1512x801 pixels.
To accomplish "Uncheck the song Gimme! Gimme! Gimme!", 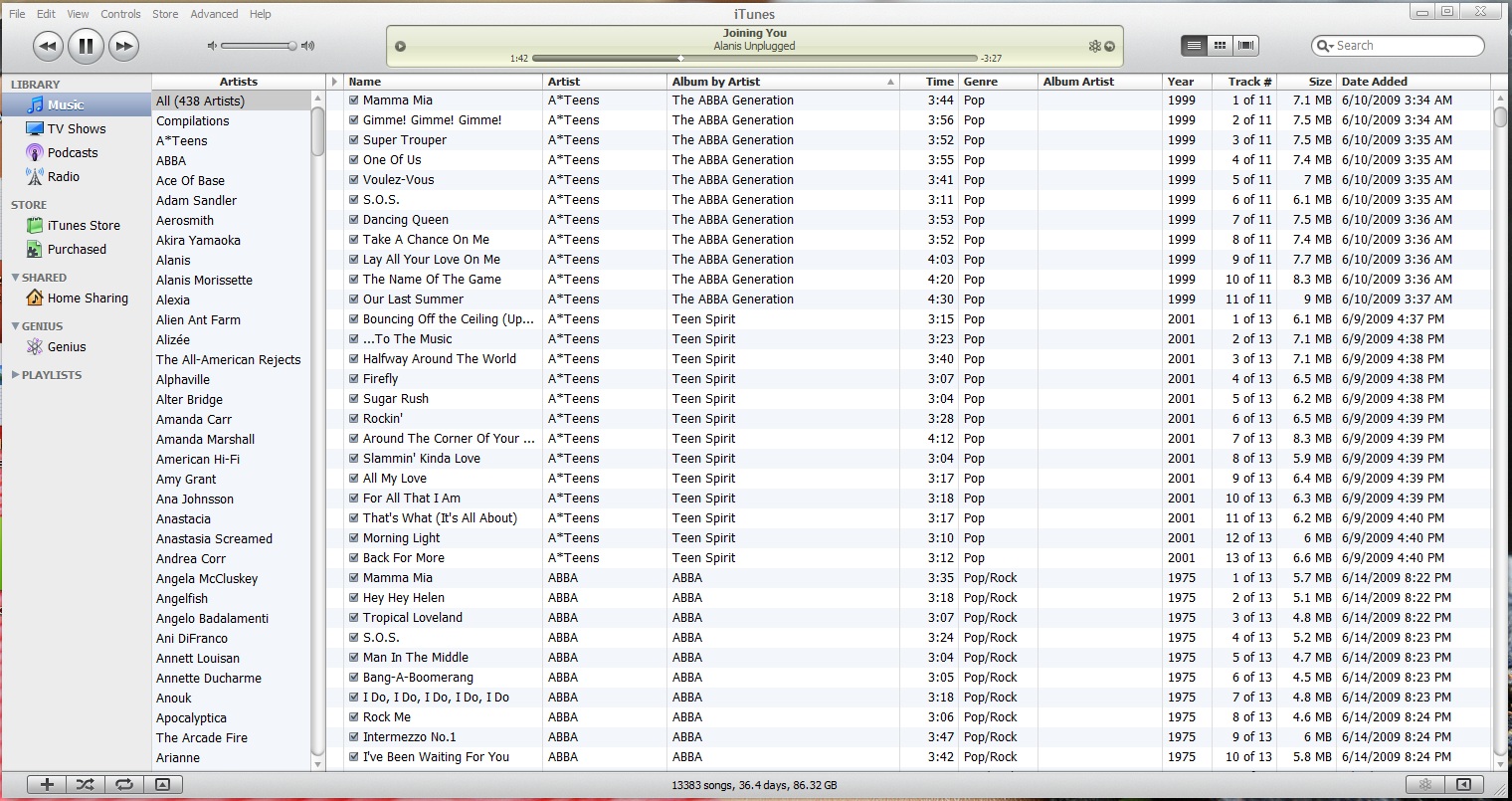I will tap(354, 120).
